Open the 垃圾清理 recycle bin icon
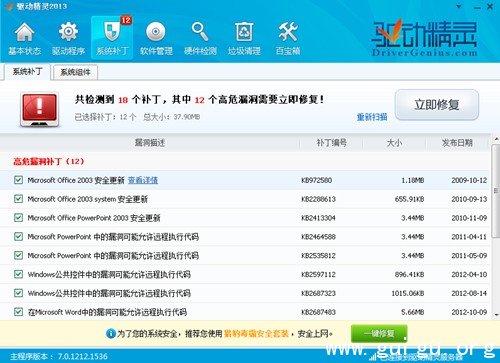Screen dimensions: 500x363 point(244,38)
